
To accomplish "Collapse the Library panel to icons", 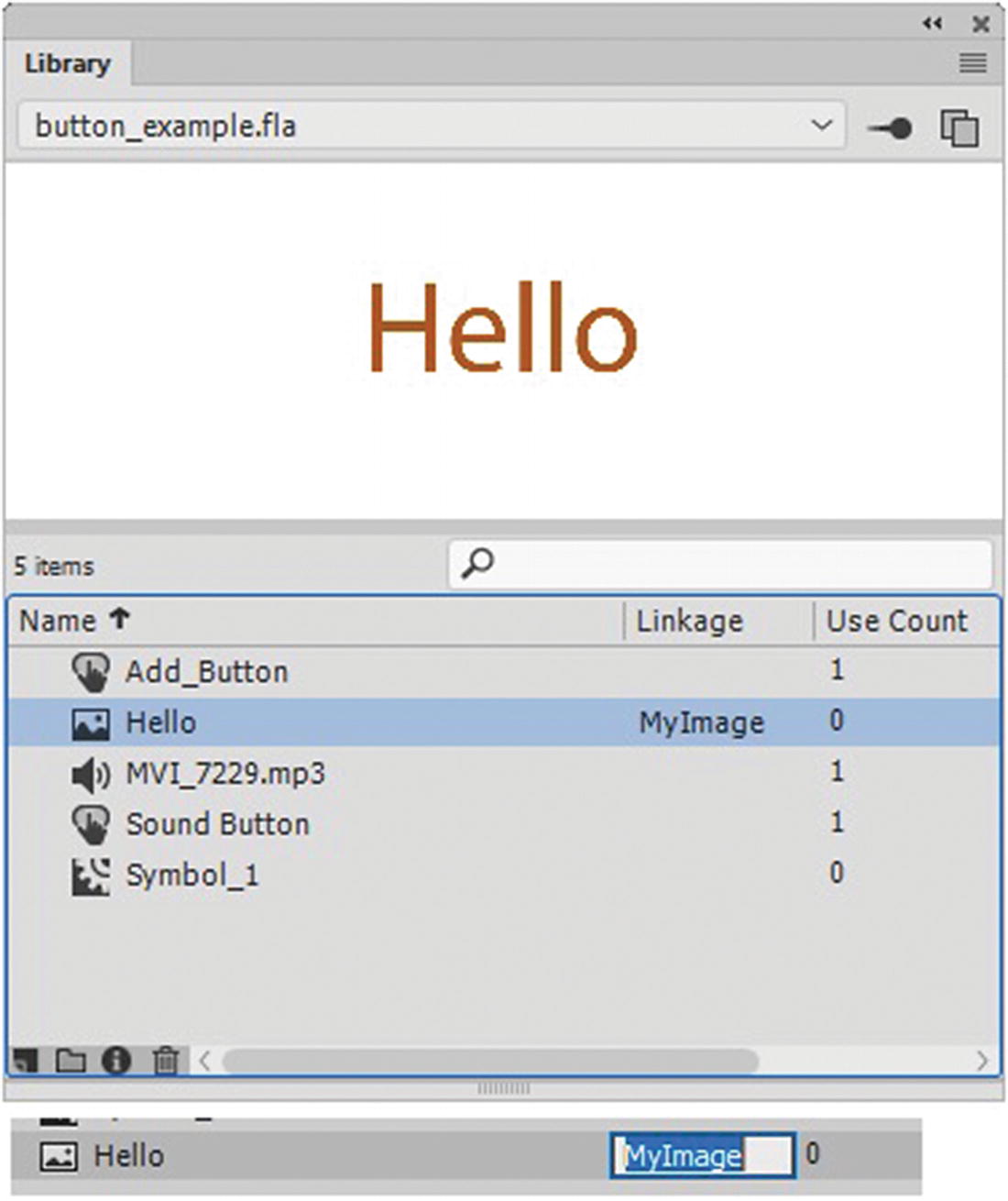I will pos(933,24).
